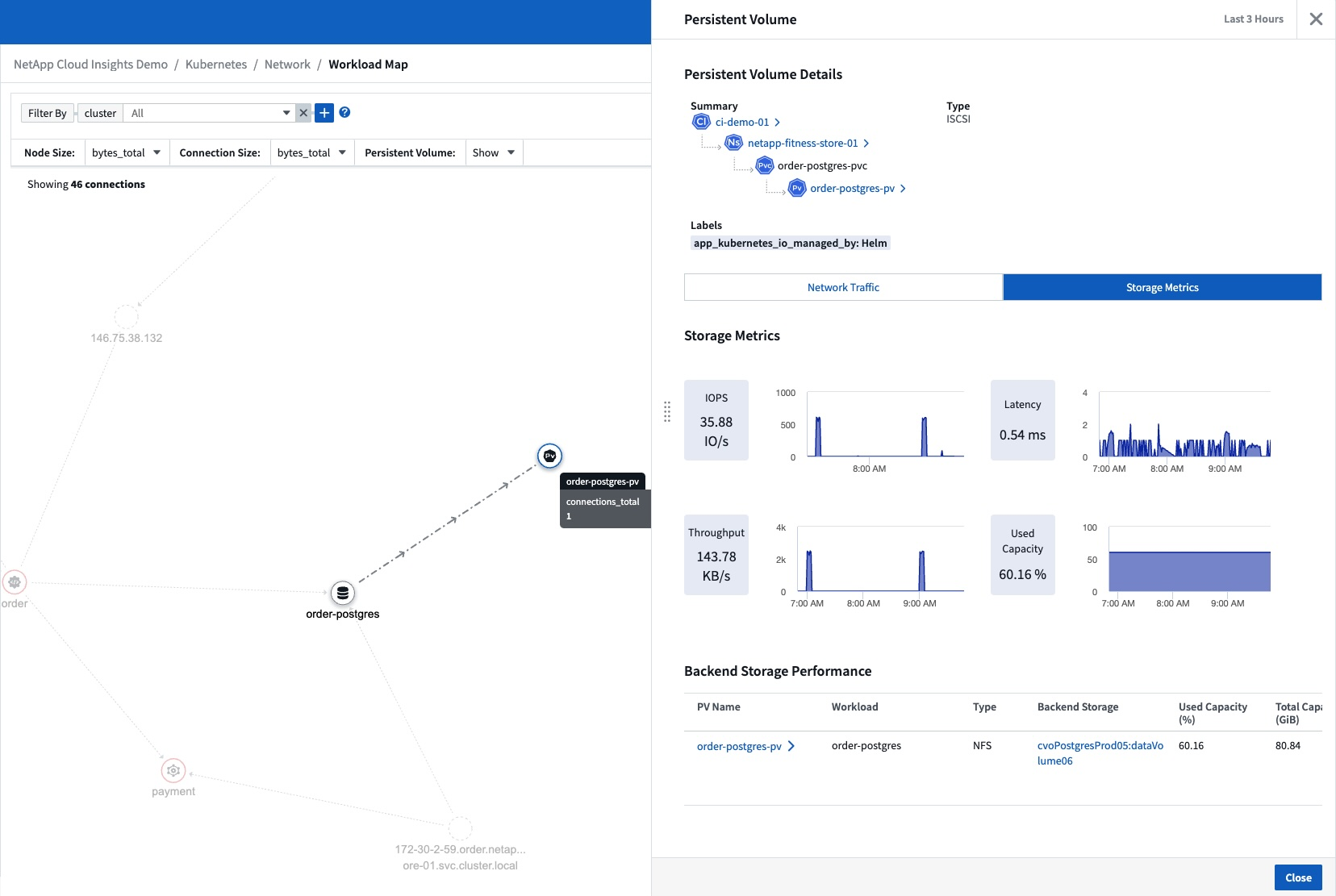Open cvoPostgresProd05:dataVolume06 backend storage link
The height and width of the screenshot is (896, 1336).
[1100, 753]
